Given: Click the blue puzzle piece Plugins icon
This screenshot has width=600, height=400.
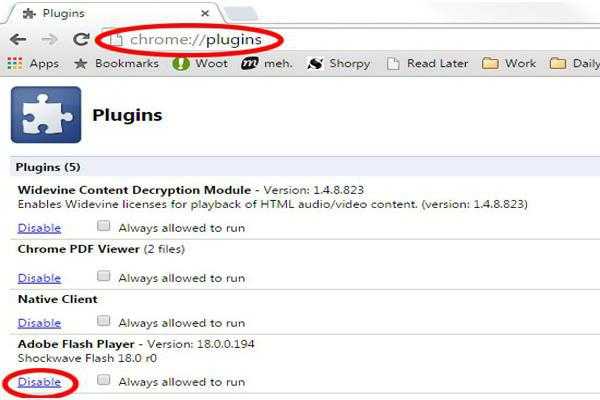Looking at the screenshot, I should point(46,114).
